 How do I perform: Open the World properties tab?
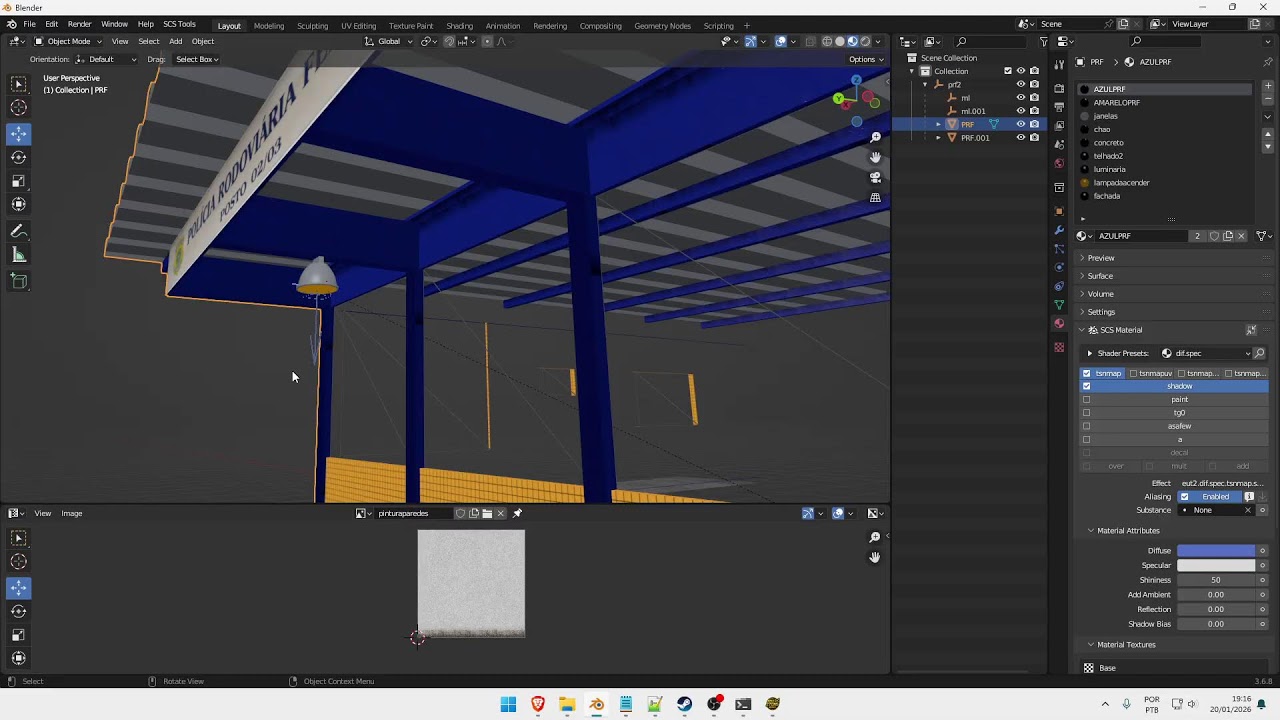click(1059, 163)
